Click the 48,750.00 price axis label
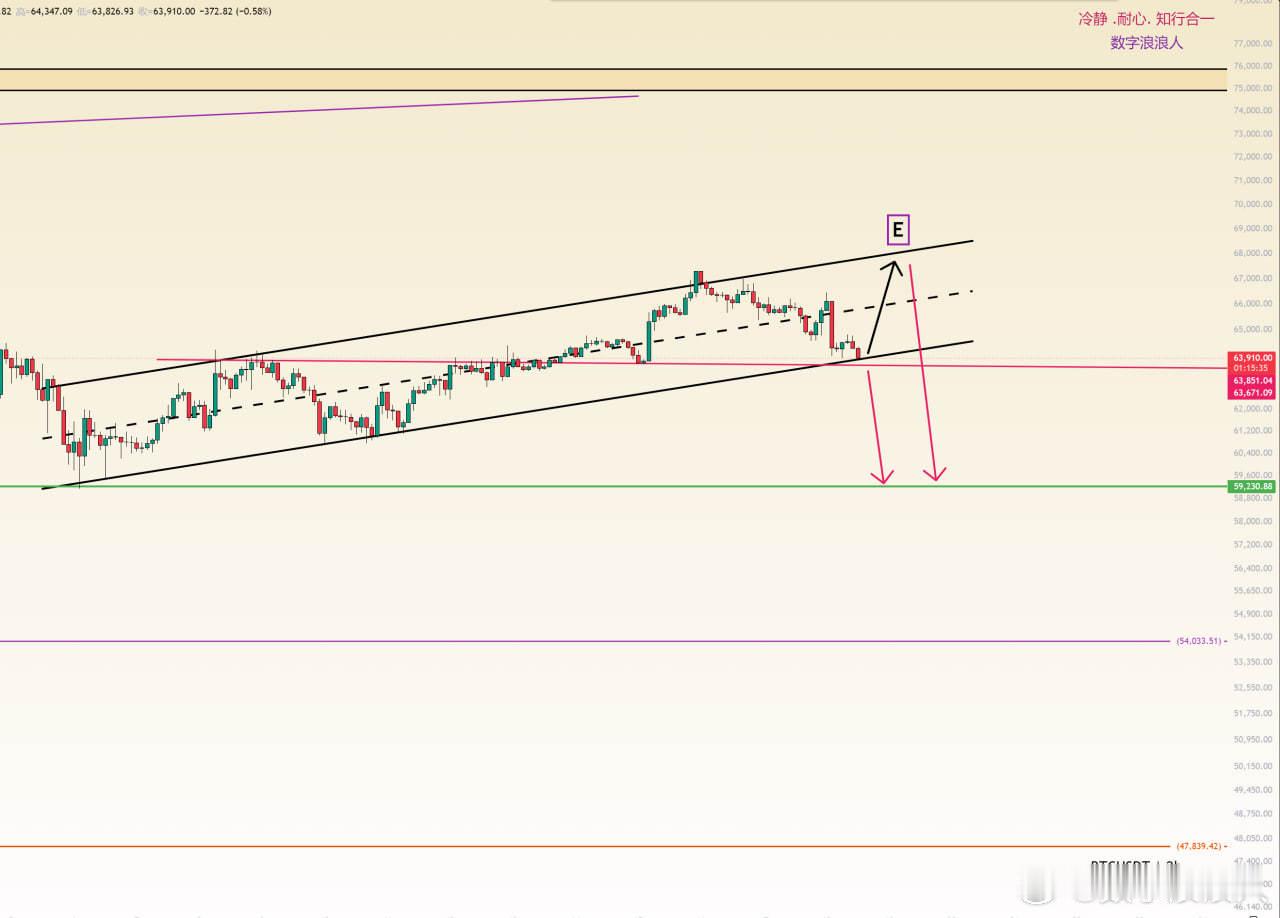 tap(1254, 813)
